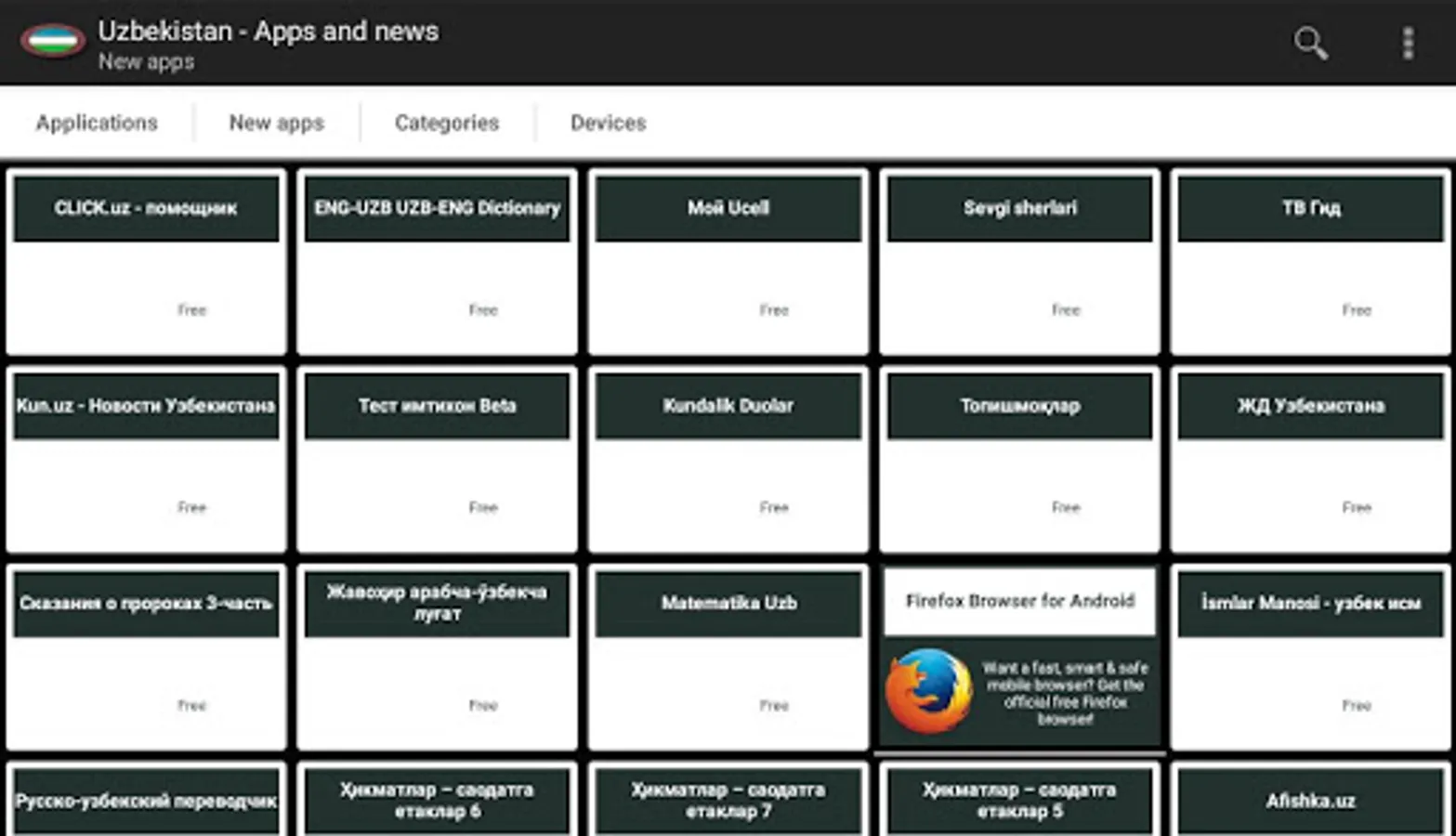Open Ҳикматлар – саодатга етаклар 7 app
The height and width of the screenshot is (836, 1456).
(x=728, y=801)
